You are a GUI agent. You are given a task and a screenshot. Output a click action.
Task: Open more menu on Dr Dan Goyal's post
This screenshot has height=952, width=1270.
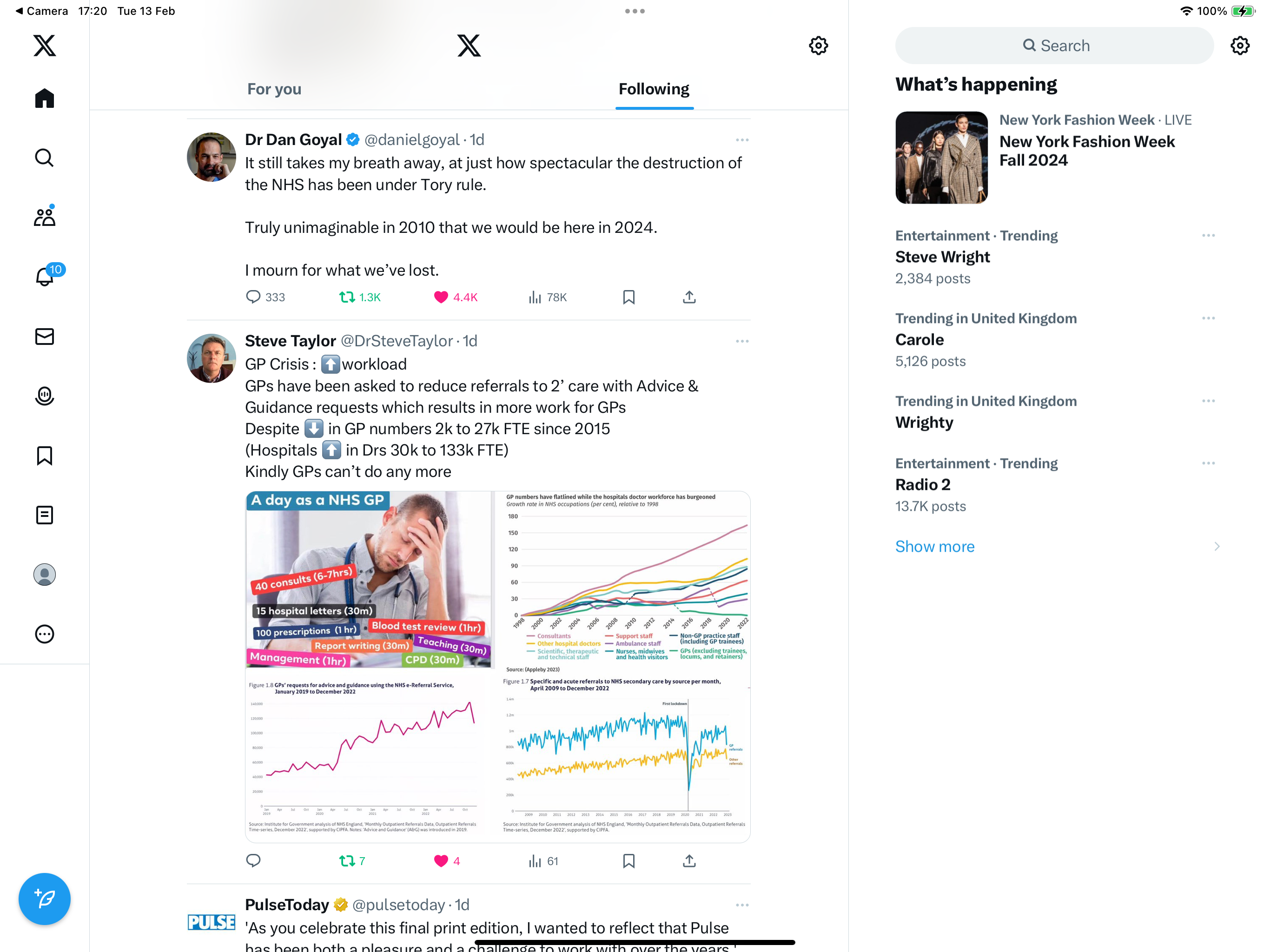click(742, 140)
